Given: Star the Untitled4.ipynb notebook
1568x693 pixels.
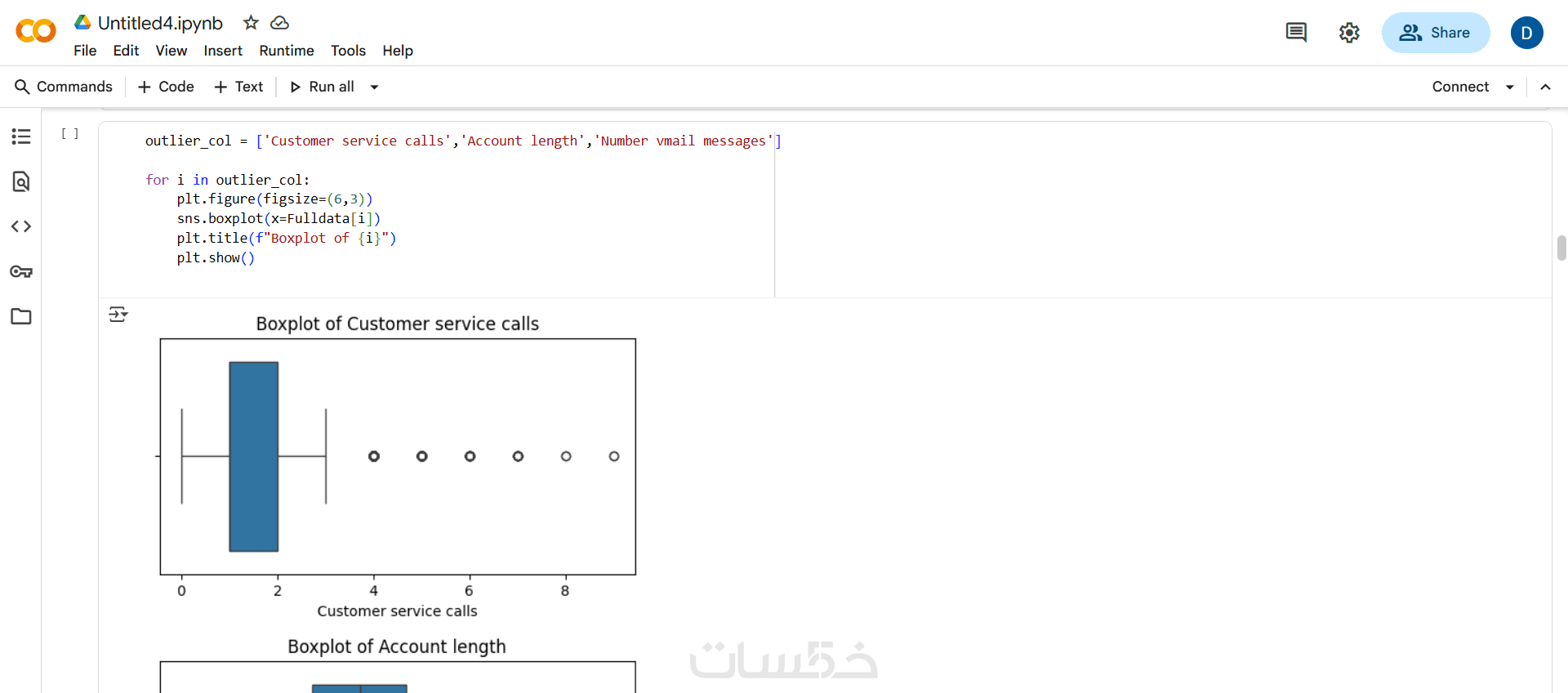Looking at the screenshot, I should pyautogui.click(x=251, y=23).
